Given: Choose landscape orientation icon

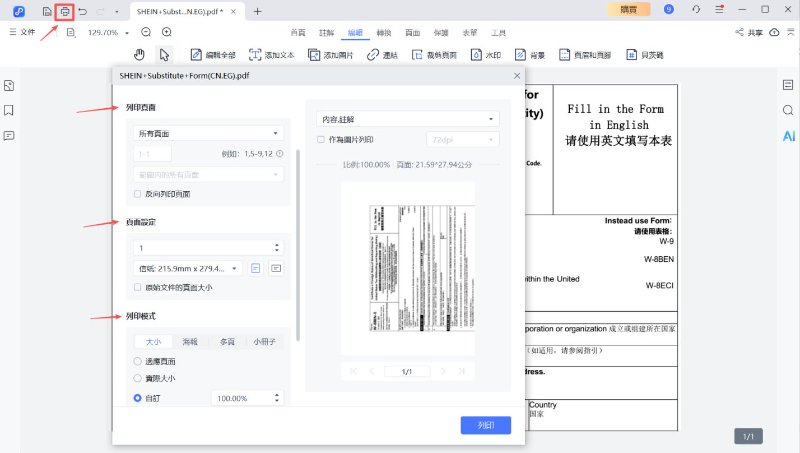Looking at the screenshot, I should 276,268.
